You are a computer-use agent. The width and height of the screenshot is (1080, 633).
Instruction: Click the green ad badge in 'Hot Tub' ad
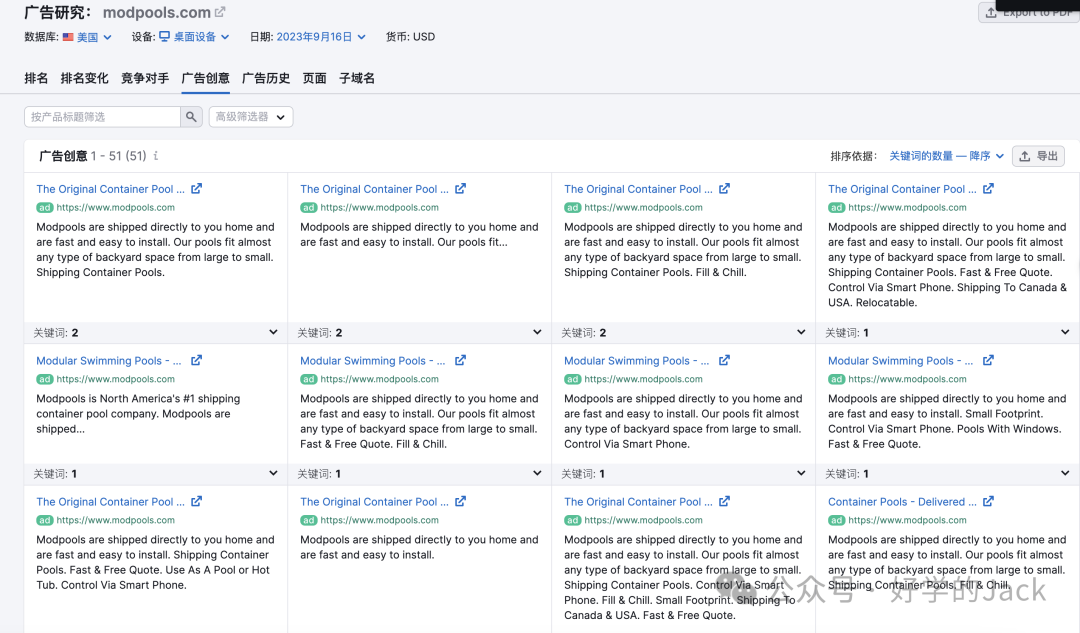point(45,520)
